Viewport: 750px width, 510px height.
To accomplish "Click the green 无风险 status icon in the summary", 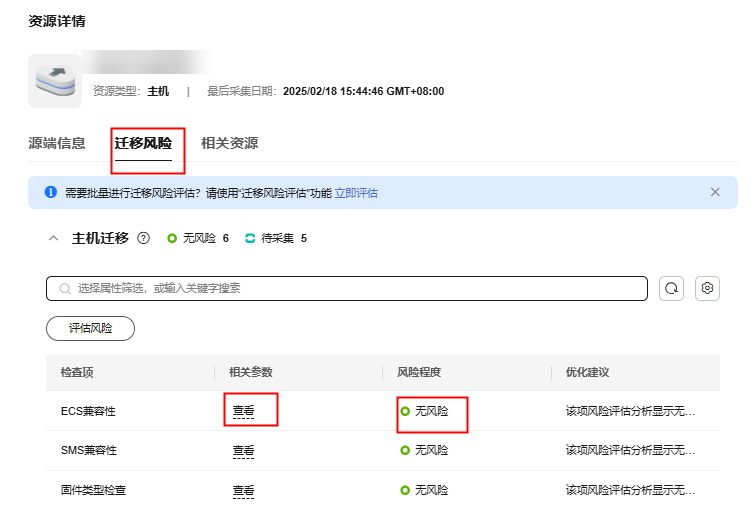I will coord(172,238).
